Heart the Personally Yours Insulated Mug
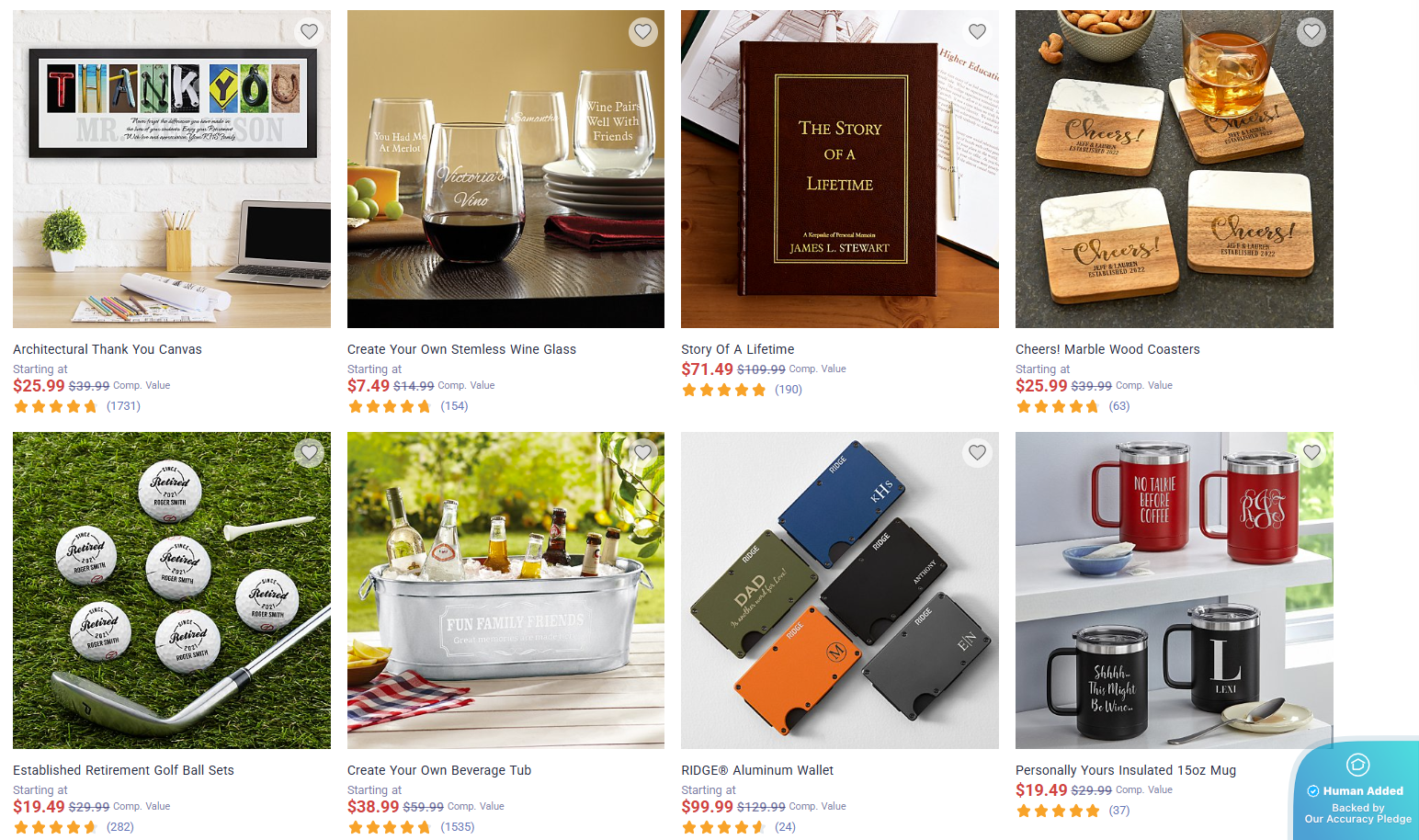Screen dimensions: 1419x840 [x=1311, y=452]
